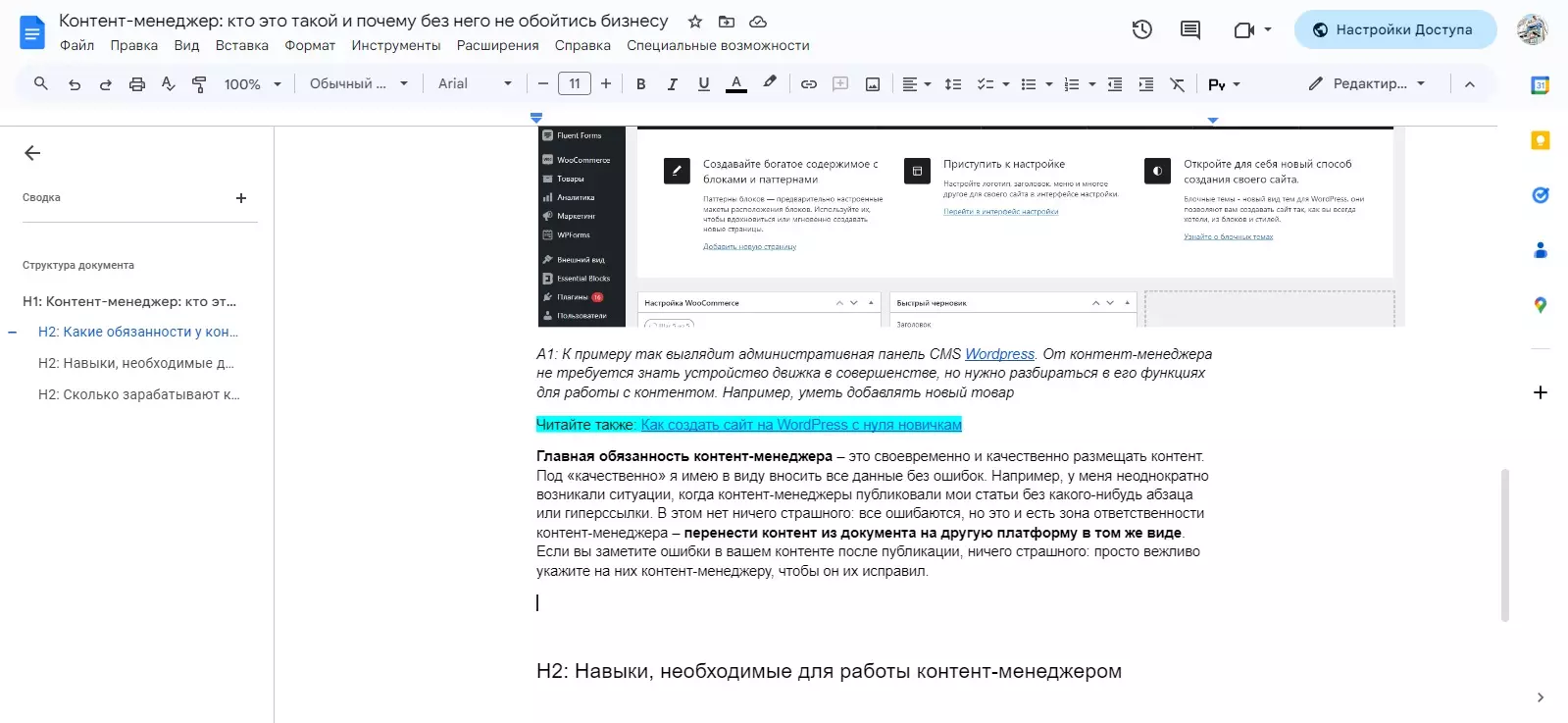Jump to H2 Навыки outline heading

[x=136, y=363]
